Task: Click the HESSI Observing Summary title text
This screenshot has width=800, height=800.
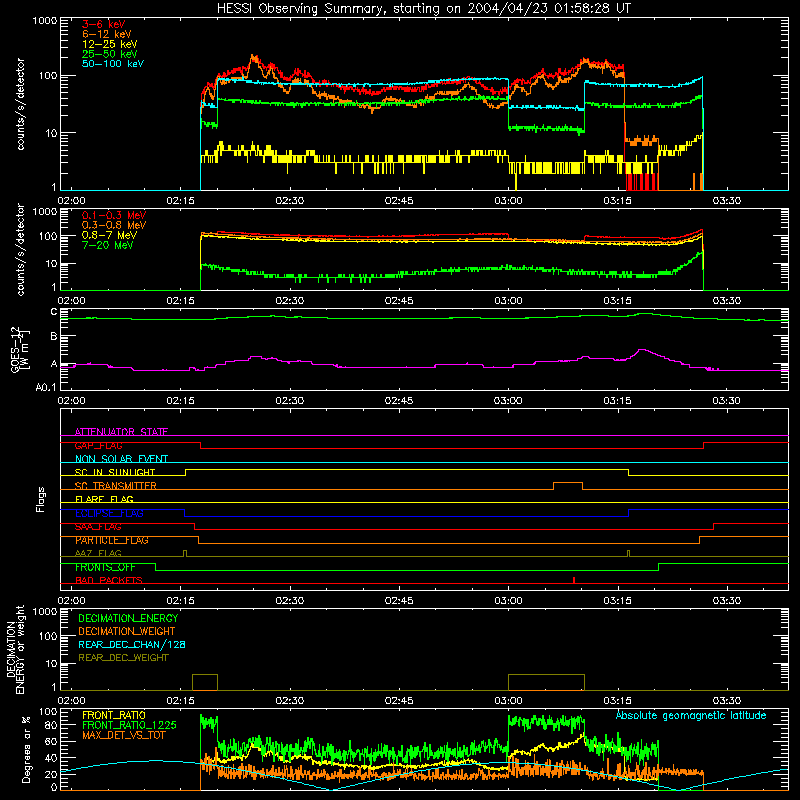Action: (x=423, y=9)
